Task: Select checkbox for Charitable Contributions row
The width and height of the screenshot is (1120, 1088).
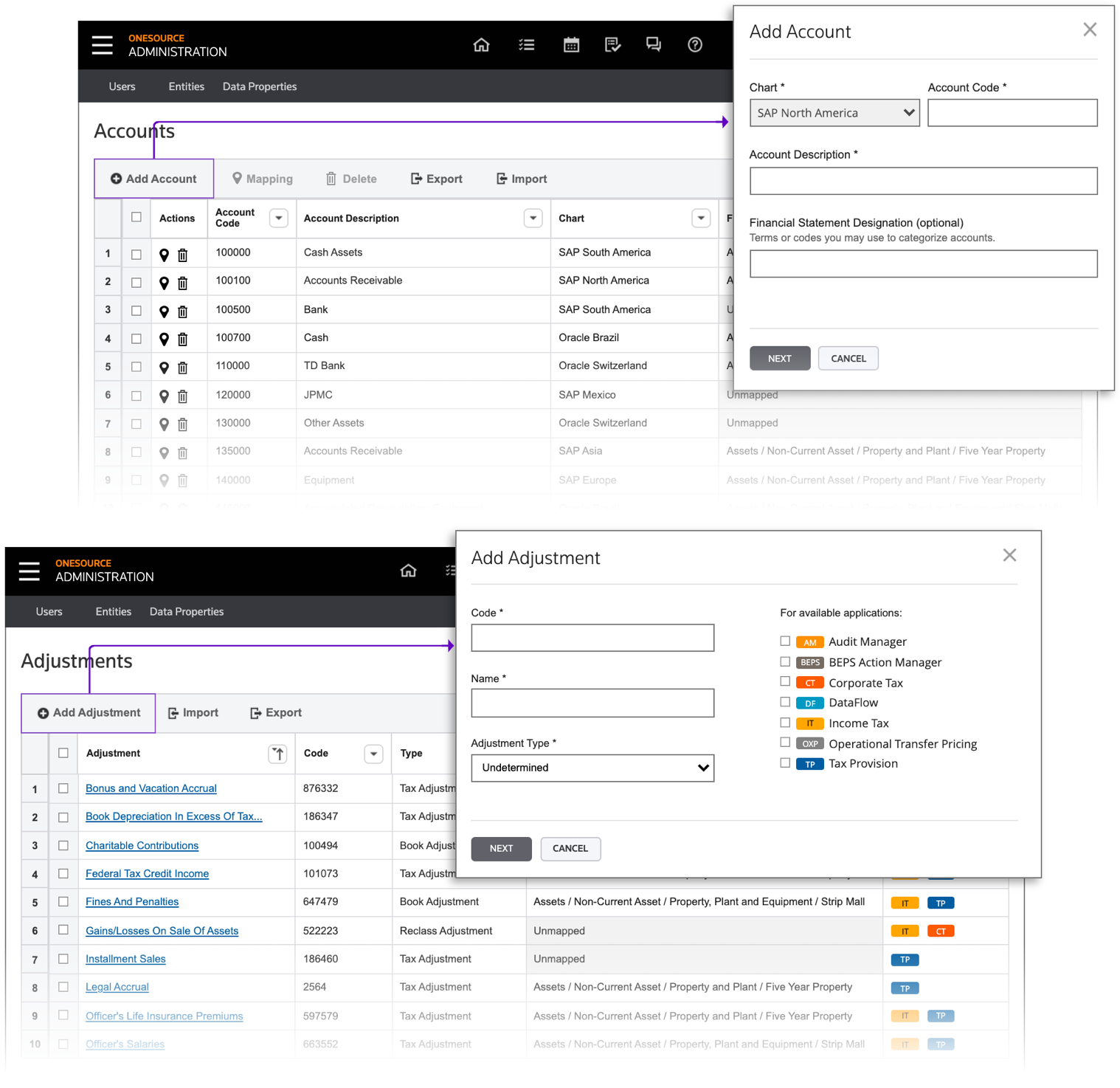Action: point(63,845)
